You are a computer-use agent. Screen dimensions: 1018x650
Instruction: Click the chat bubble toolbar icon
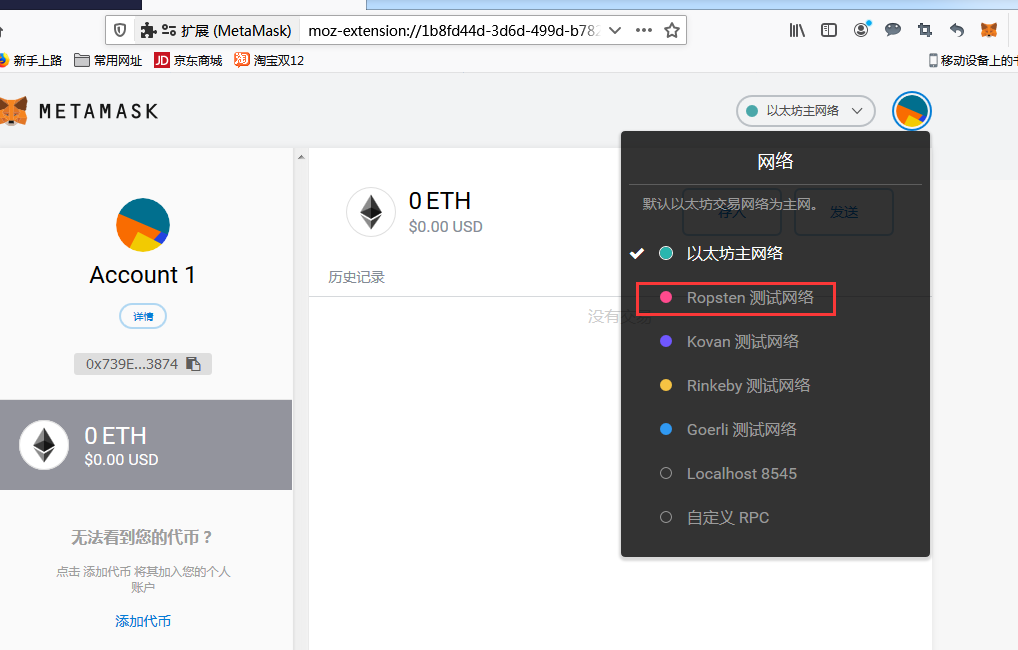click(x=893, y=30)
